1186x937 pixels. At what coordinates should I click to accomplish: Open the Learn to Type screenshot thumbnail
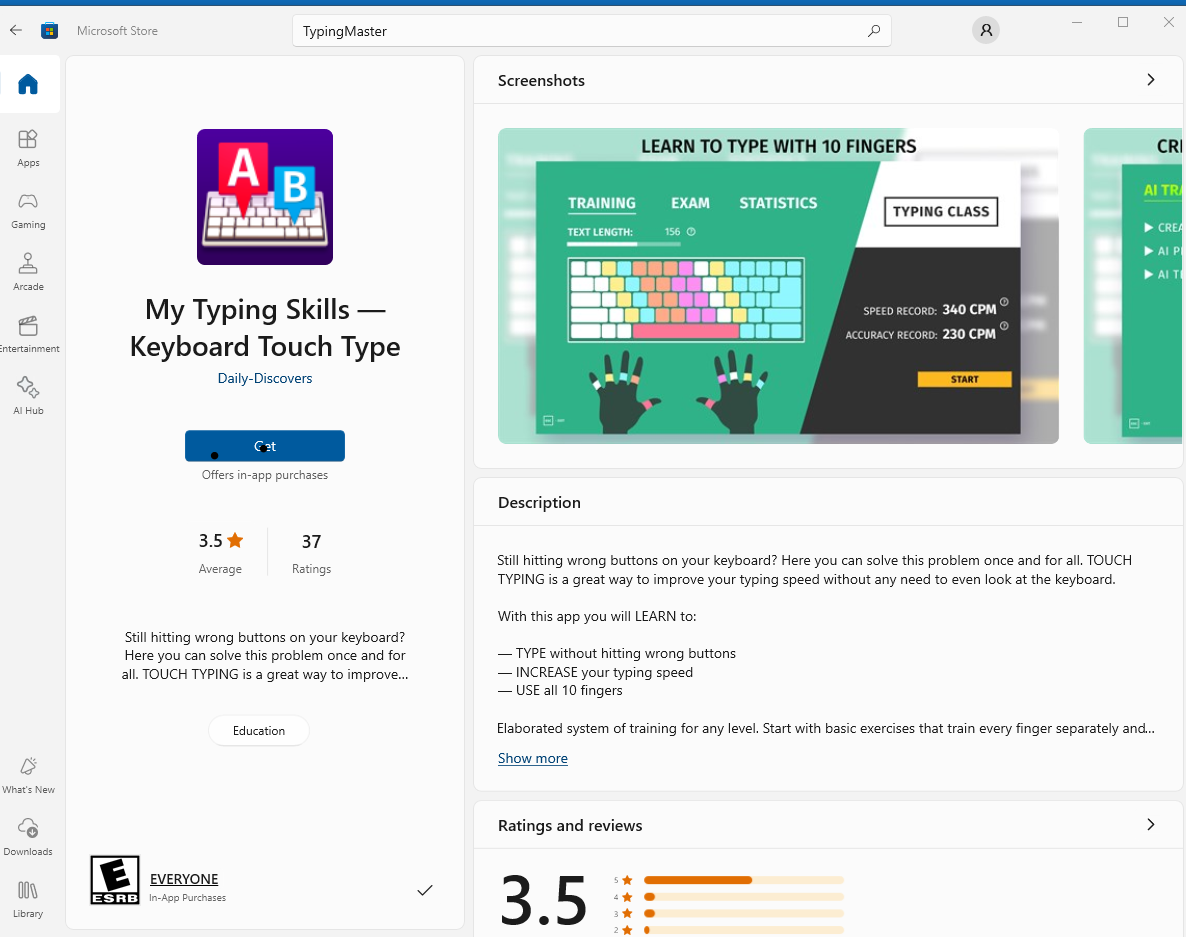(x=778, y=286)
